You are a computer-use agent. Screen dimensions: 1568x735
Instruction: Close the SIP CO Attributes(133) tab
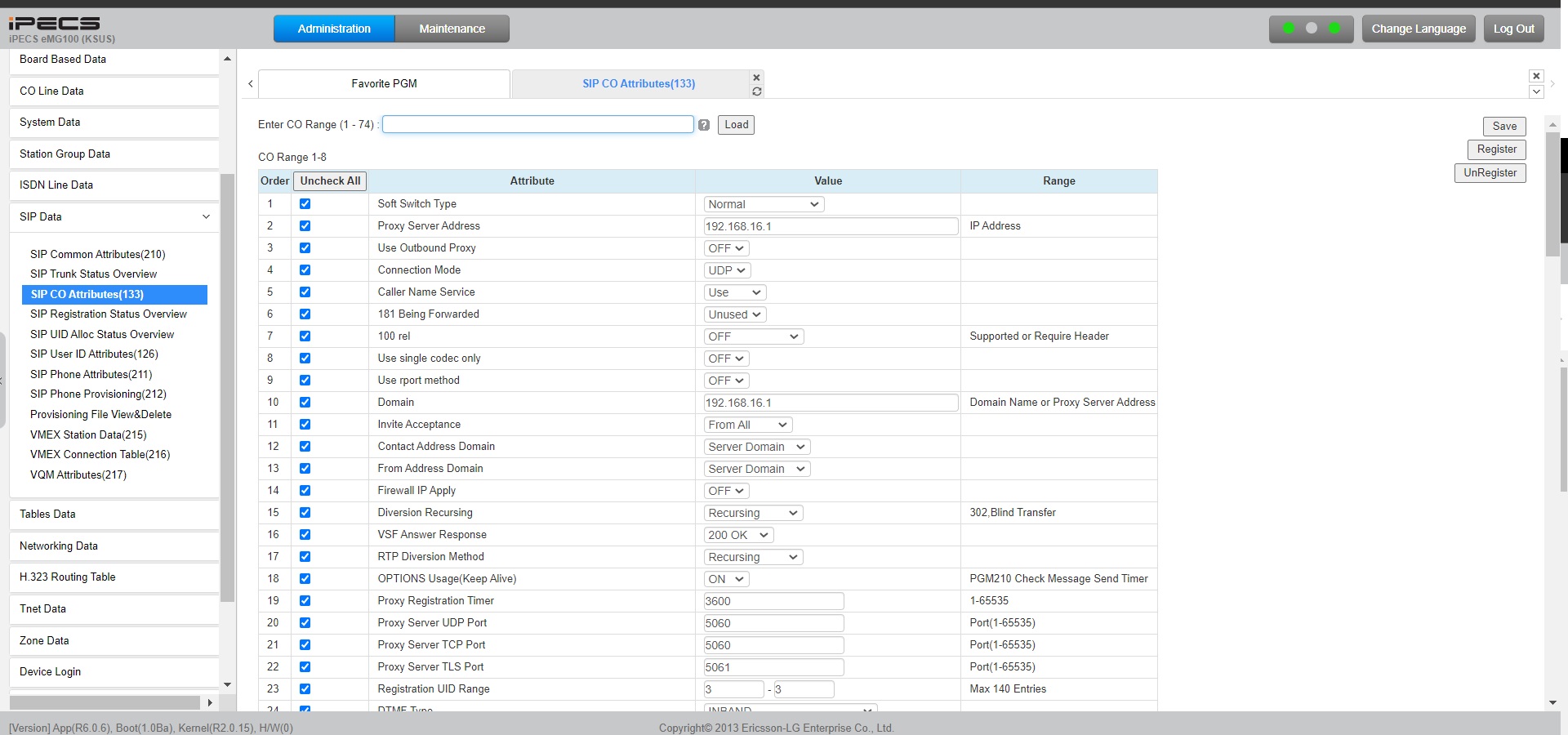coord(756,78)
